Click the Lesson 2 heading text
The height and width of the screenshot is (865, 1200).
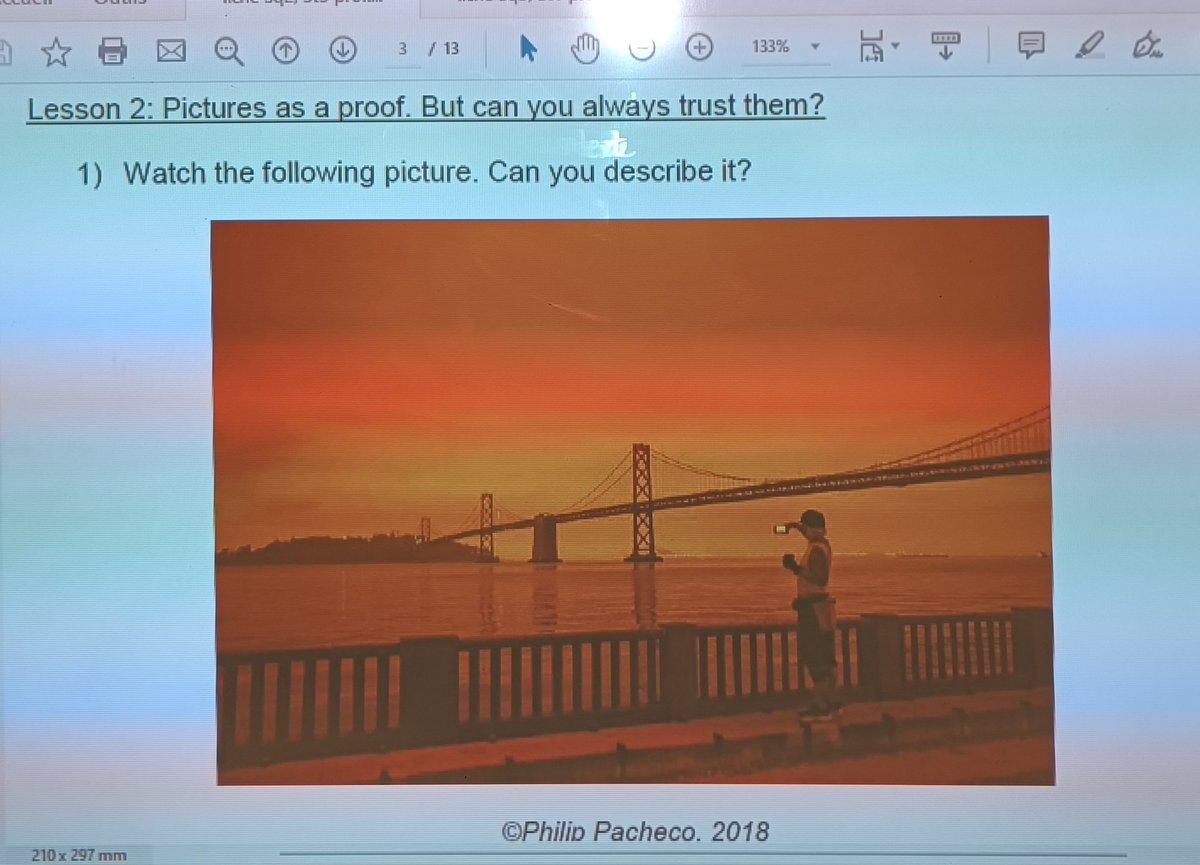pyautogui.click(x=426, y=108)
